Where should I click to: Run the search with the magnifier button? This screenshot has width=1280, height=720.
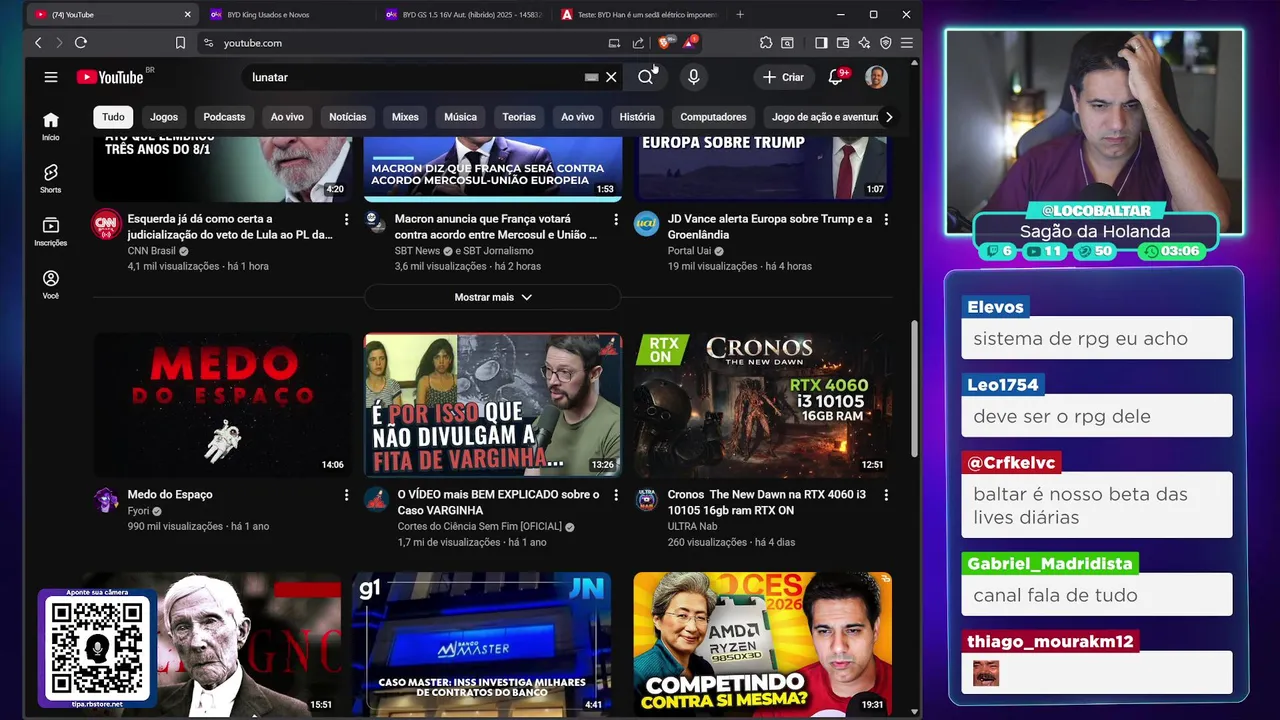pos(646,77)
